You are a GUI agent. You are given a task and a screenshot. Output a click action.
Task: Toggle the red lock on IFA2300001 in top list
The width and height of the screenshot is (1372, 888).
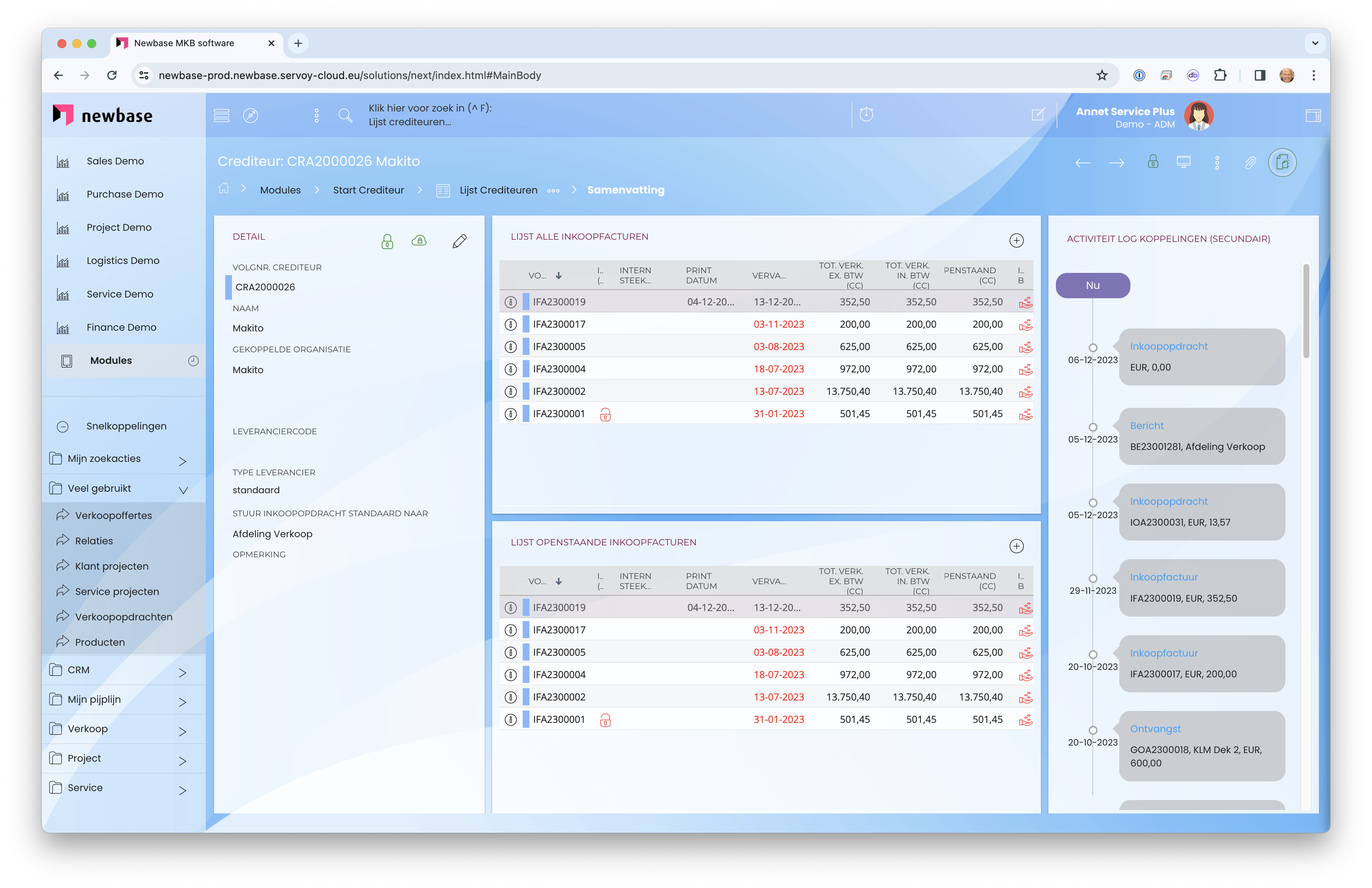pyautogui.click(x=605, y=414)
